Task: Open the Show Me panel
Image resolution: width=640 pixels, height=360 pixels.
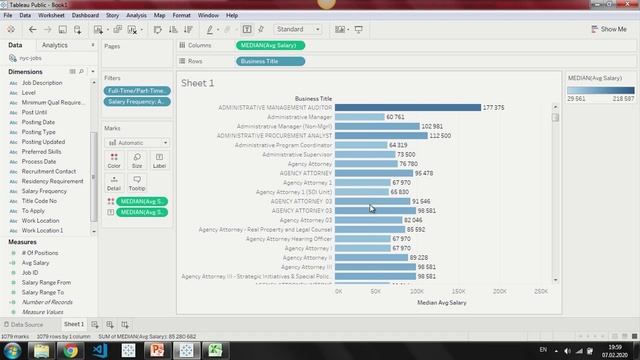Action: click(609, 29)
